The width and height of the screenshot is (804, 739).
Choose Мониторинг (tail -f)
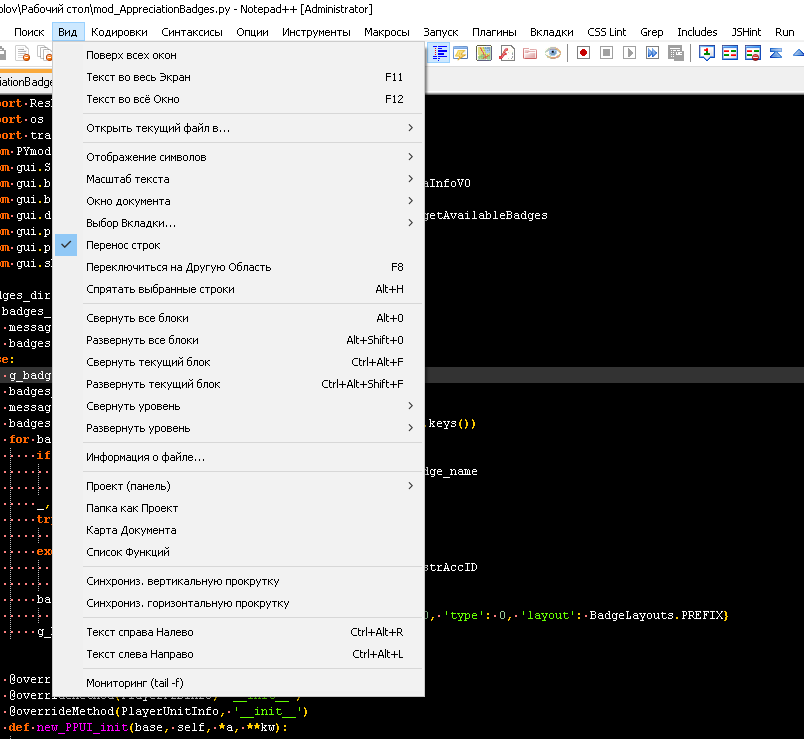[x=238, y=683]
